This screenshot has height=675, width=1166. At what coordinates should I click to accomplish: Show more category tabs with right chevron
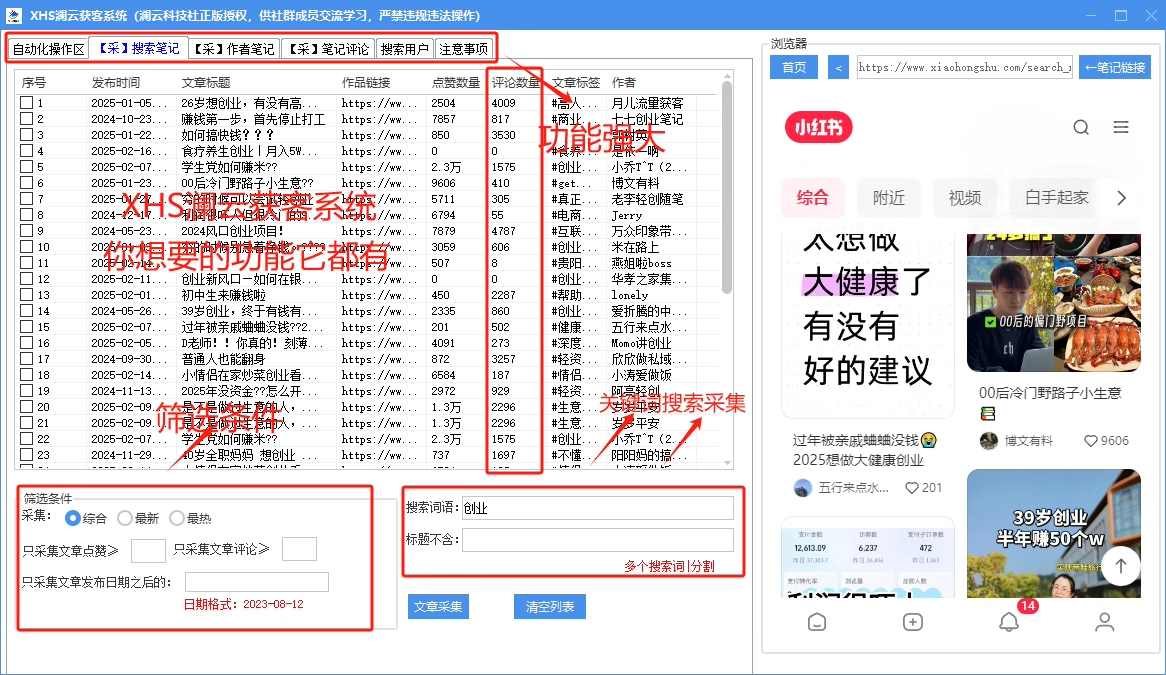pyautogui.click(x=1121, y=198)
